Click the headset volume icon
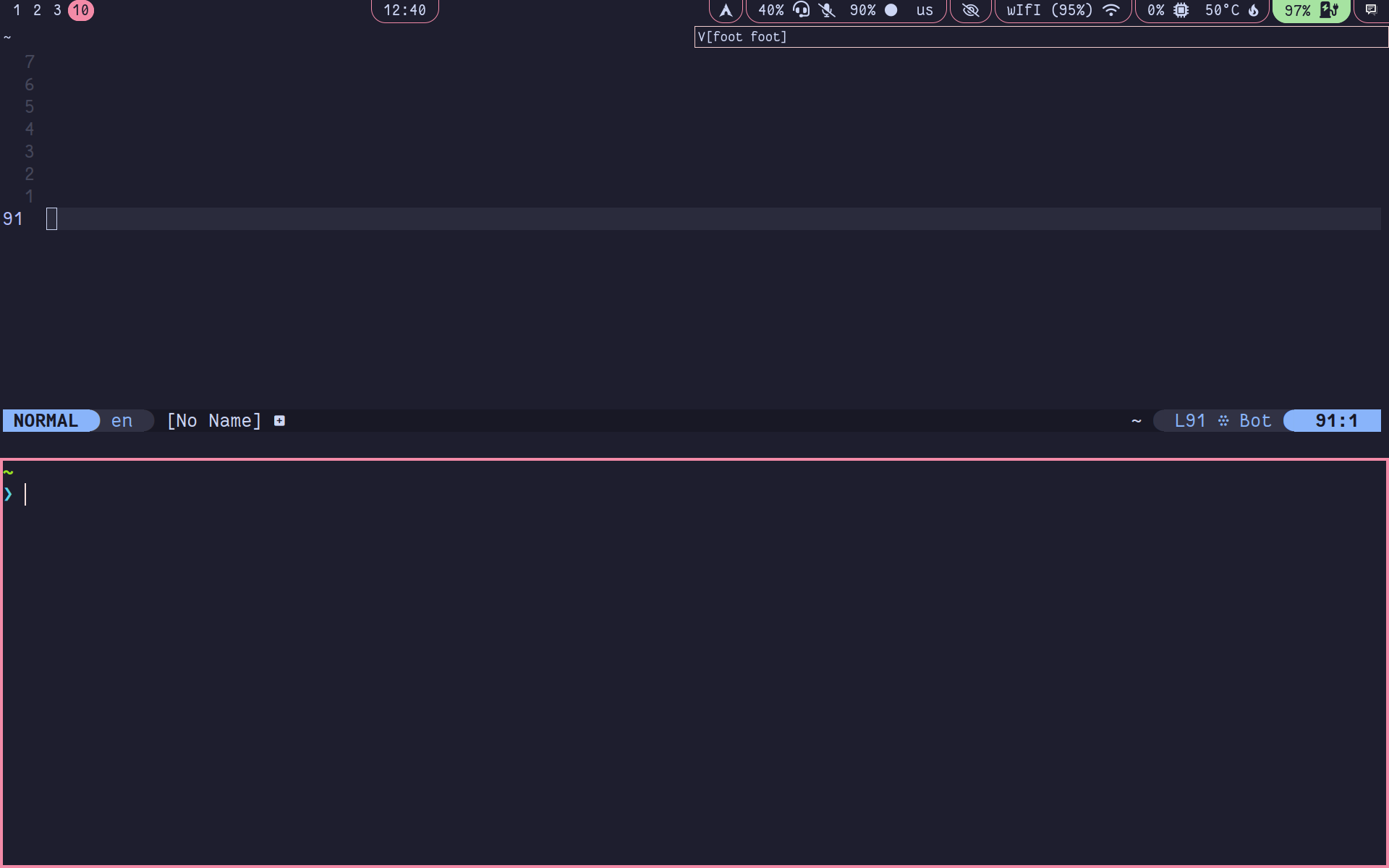 click(801, 10)
